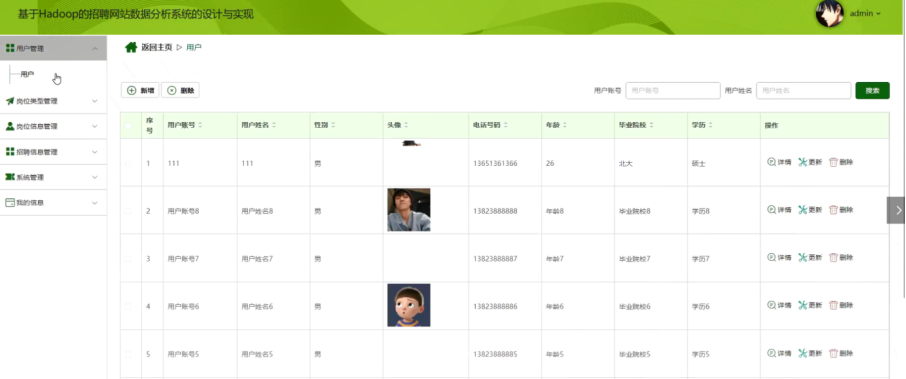Focus the 用户账号 search field
This screenshot has width=906, height=379.
click(673, 91)
